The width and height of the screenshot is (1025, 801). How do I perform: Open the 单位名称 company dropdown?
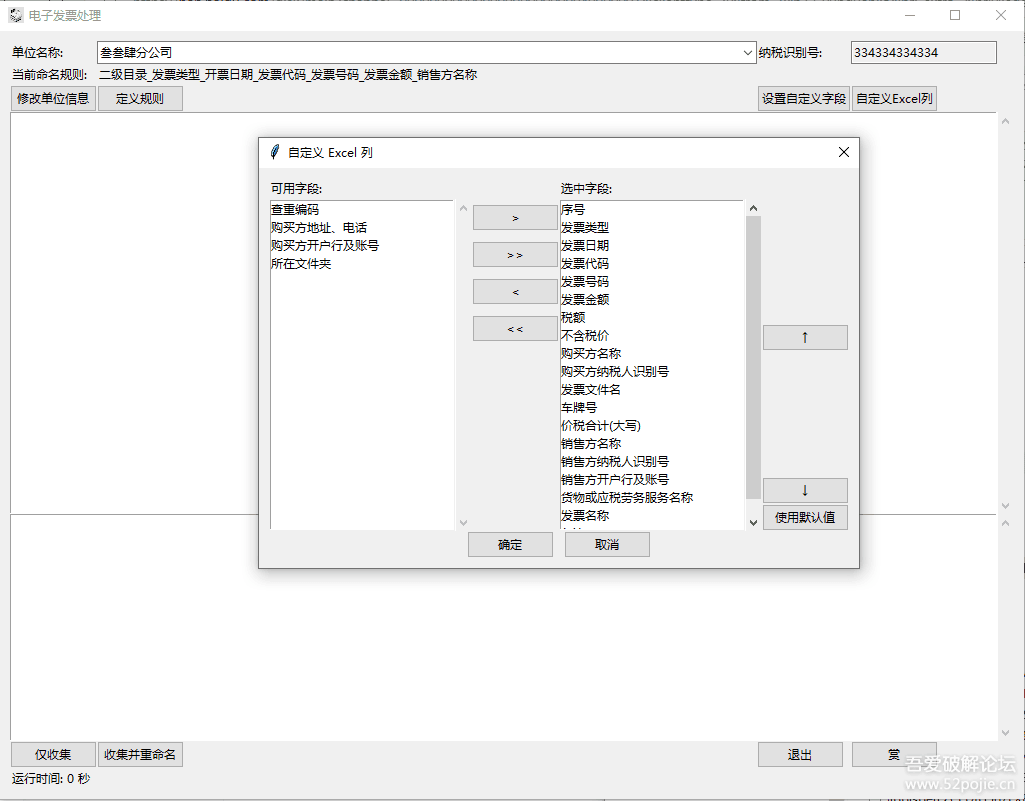[747, 53]
